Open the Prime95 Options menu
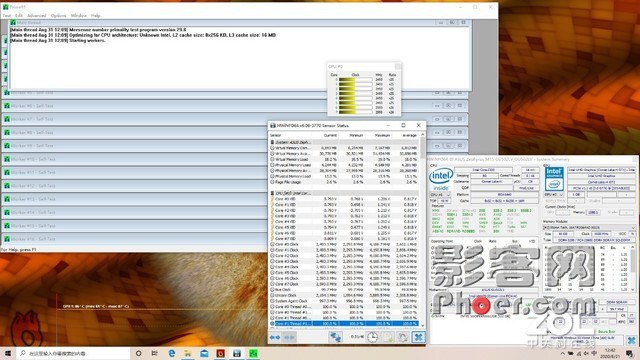Screen dimensions: 640x360 tap(58, 16)
